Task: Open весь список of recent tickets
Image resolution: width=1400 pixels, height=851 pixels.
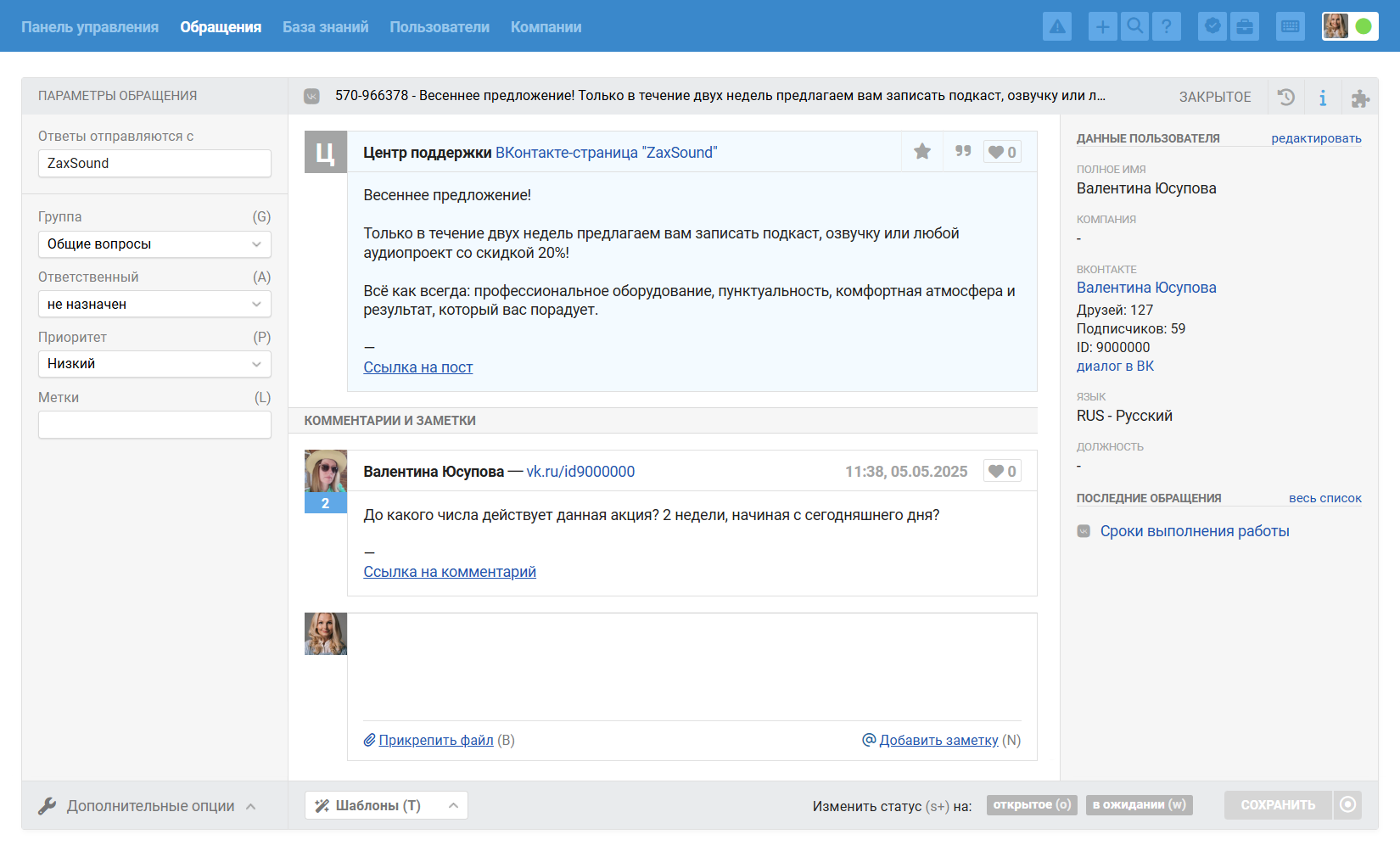Action: 1325,498
